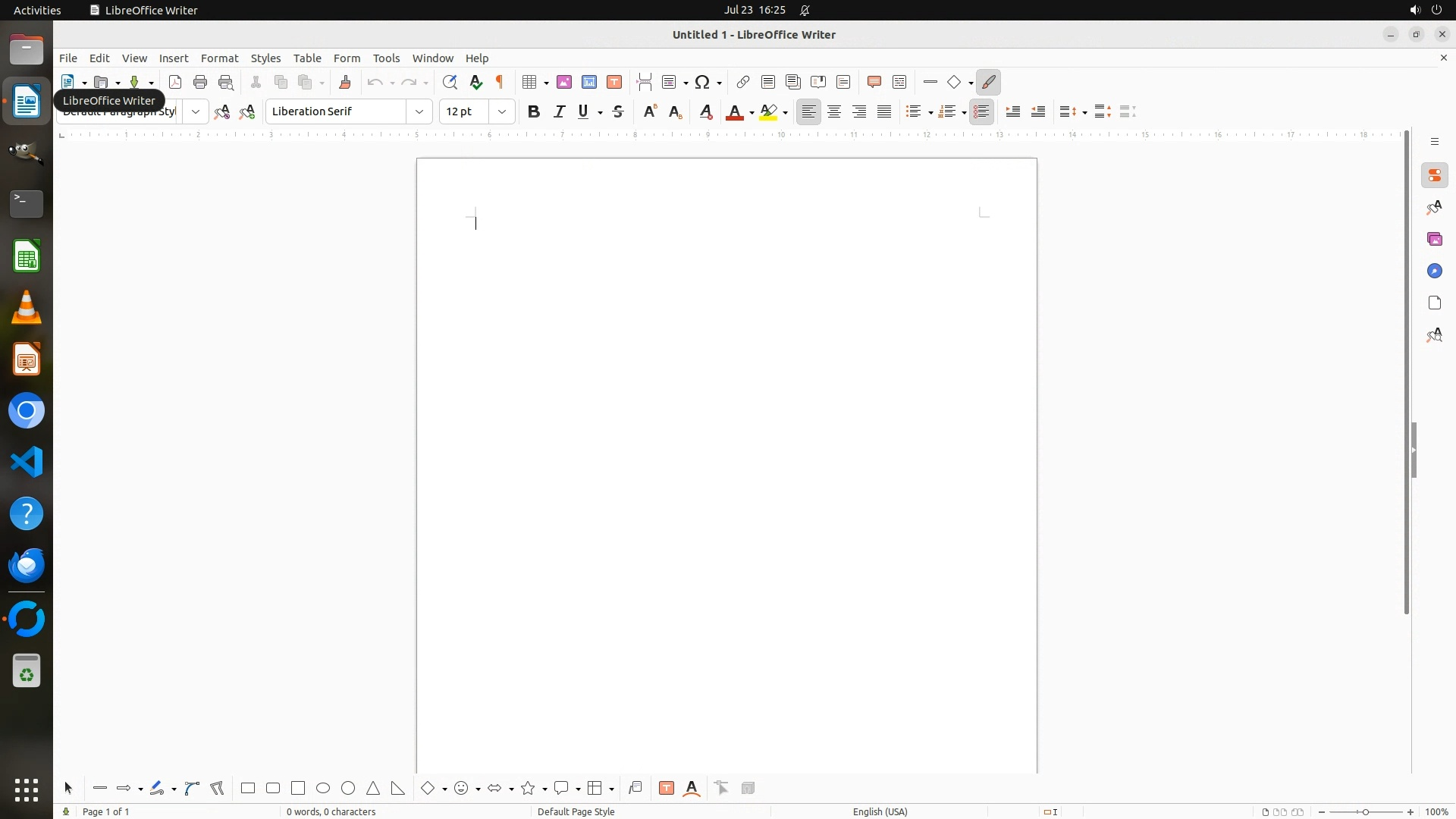Open the Font Size dropdown arrow
Viewport: 1456px width, 819px height.
502,111
